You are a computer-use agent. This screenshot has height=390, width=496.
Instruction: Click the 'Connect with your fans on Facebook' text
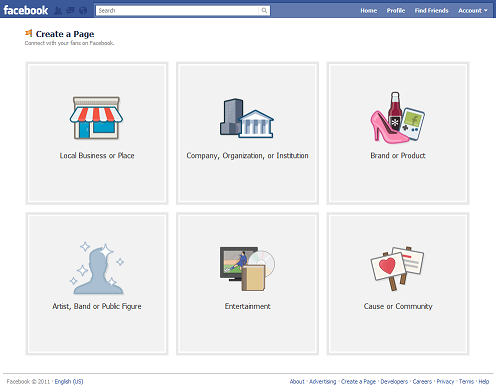[69, 43]
